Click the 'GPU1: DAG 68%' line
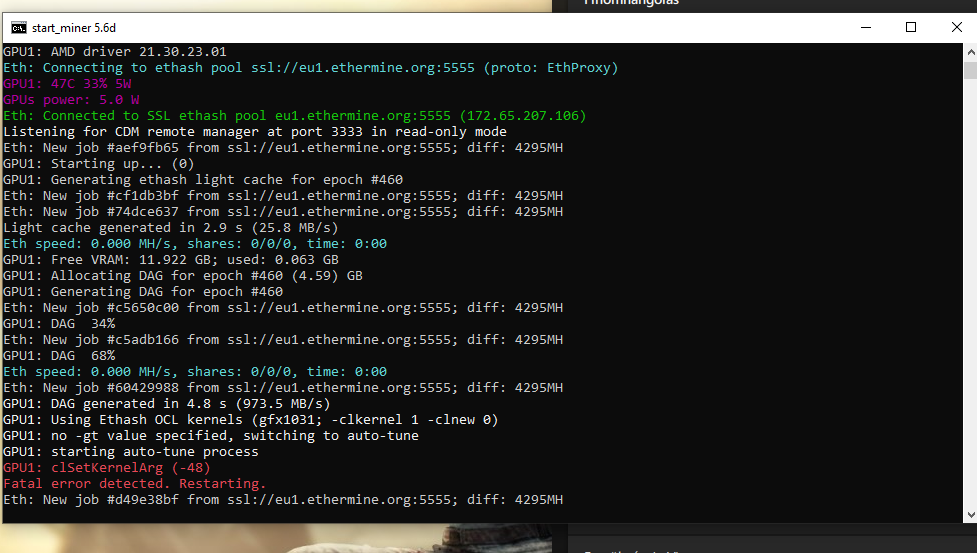 point(59,356)
